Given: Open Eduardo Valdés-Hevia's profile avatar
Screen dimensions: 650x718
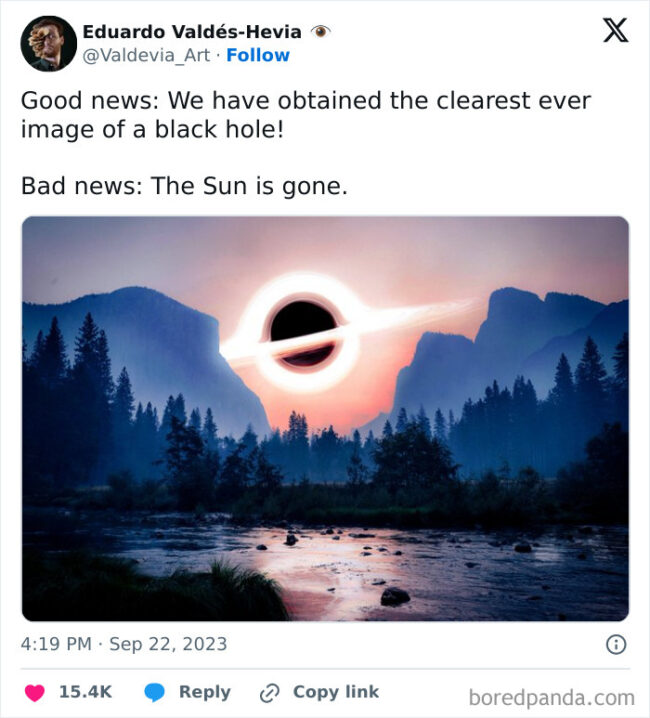Looking at the screenshot, I should coord(48,44).
